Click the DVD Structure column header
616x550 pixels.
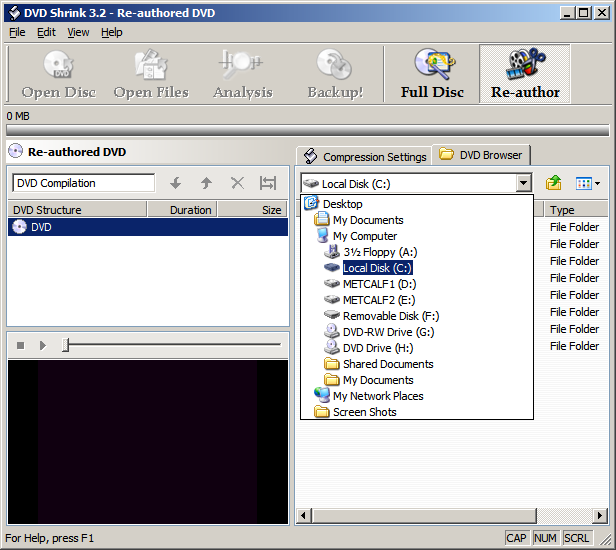point(77,210)
